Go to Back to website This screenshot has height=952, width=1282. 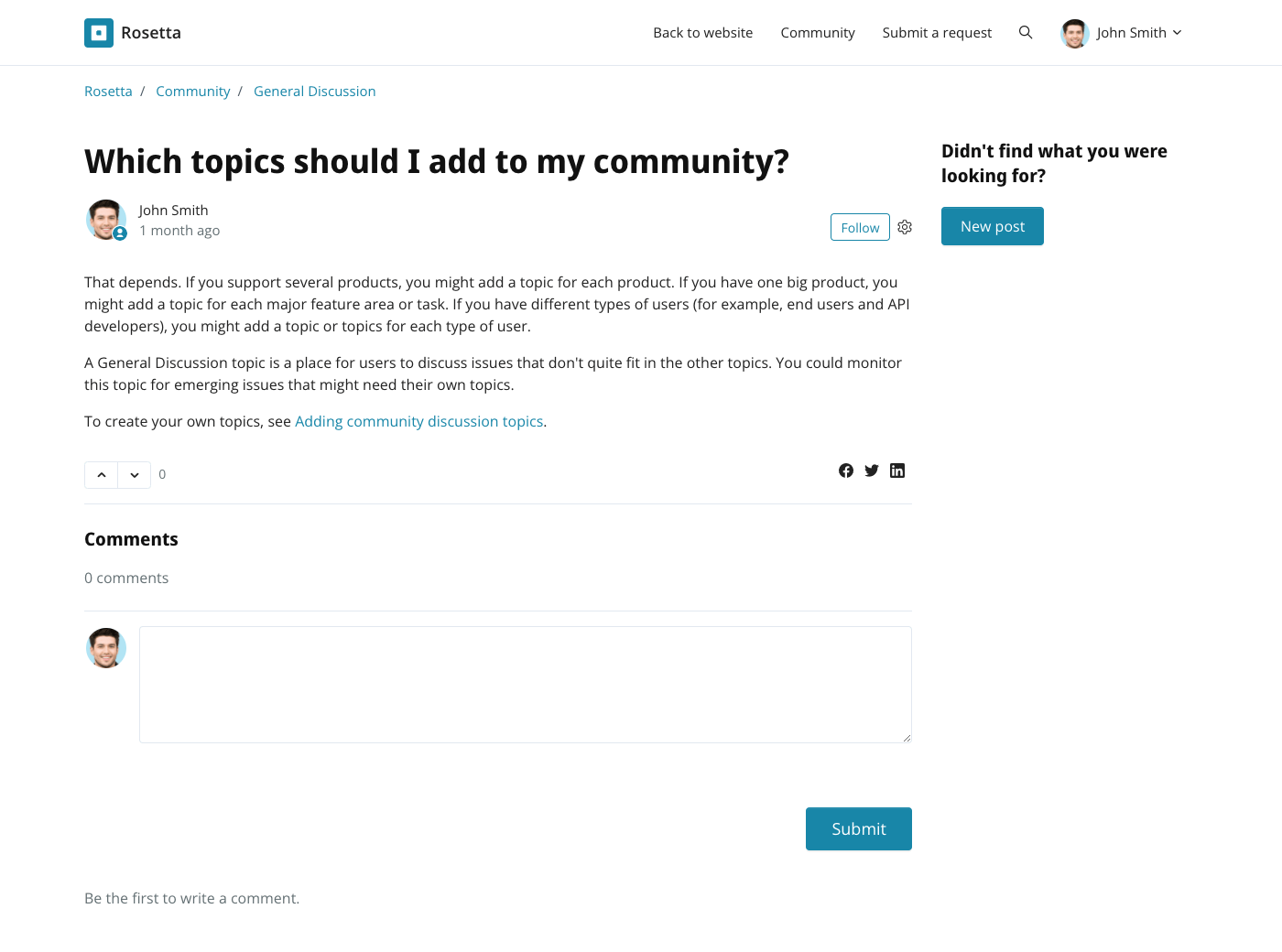coord(702,33)
